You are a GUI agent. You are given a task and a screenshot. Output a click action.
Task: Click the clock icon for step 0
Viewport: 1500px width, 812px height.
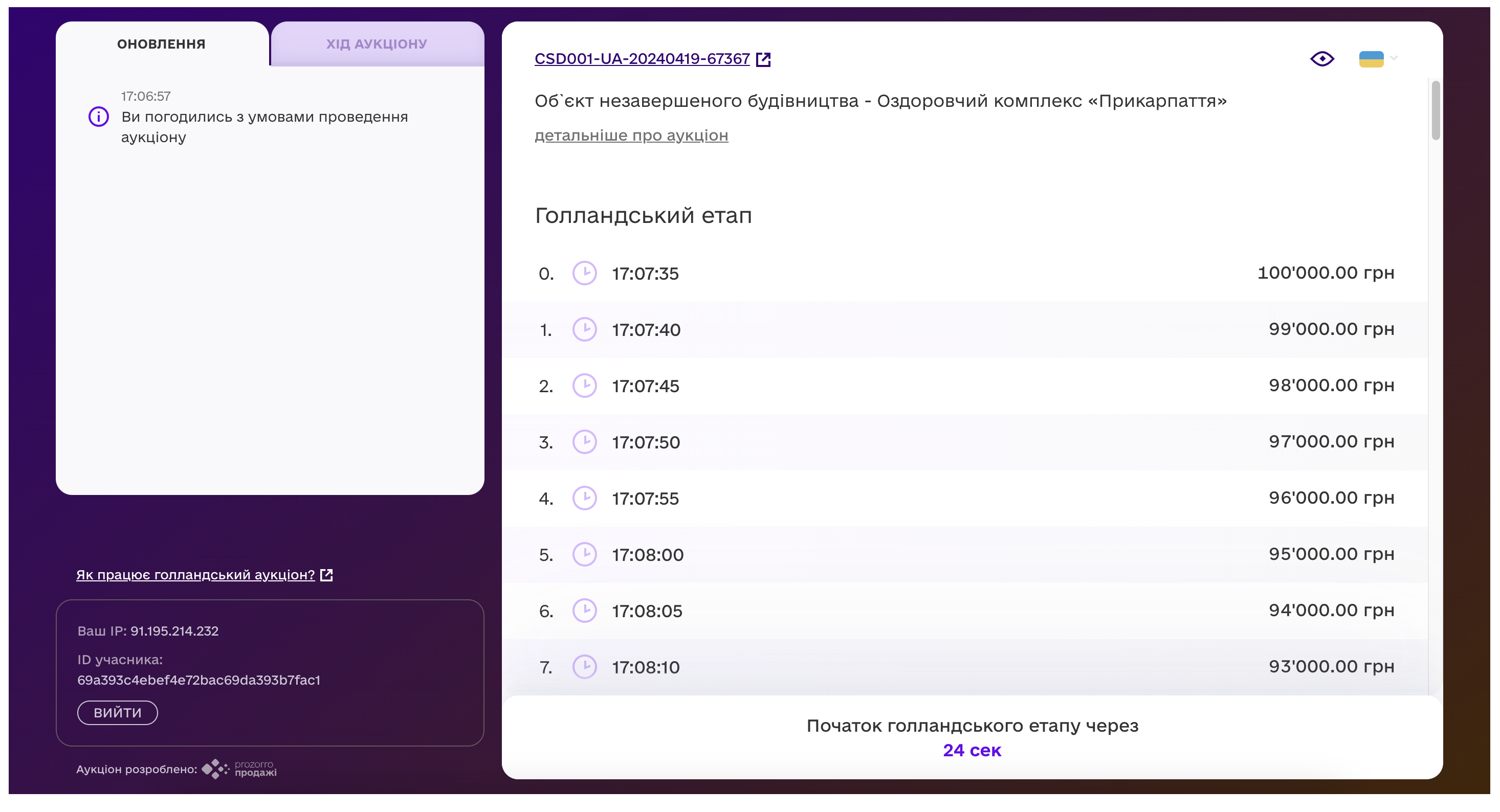pyautogui.click(x=584, y=273)
